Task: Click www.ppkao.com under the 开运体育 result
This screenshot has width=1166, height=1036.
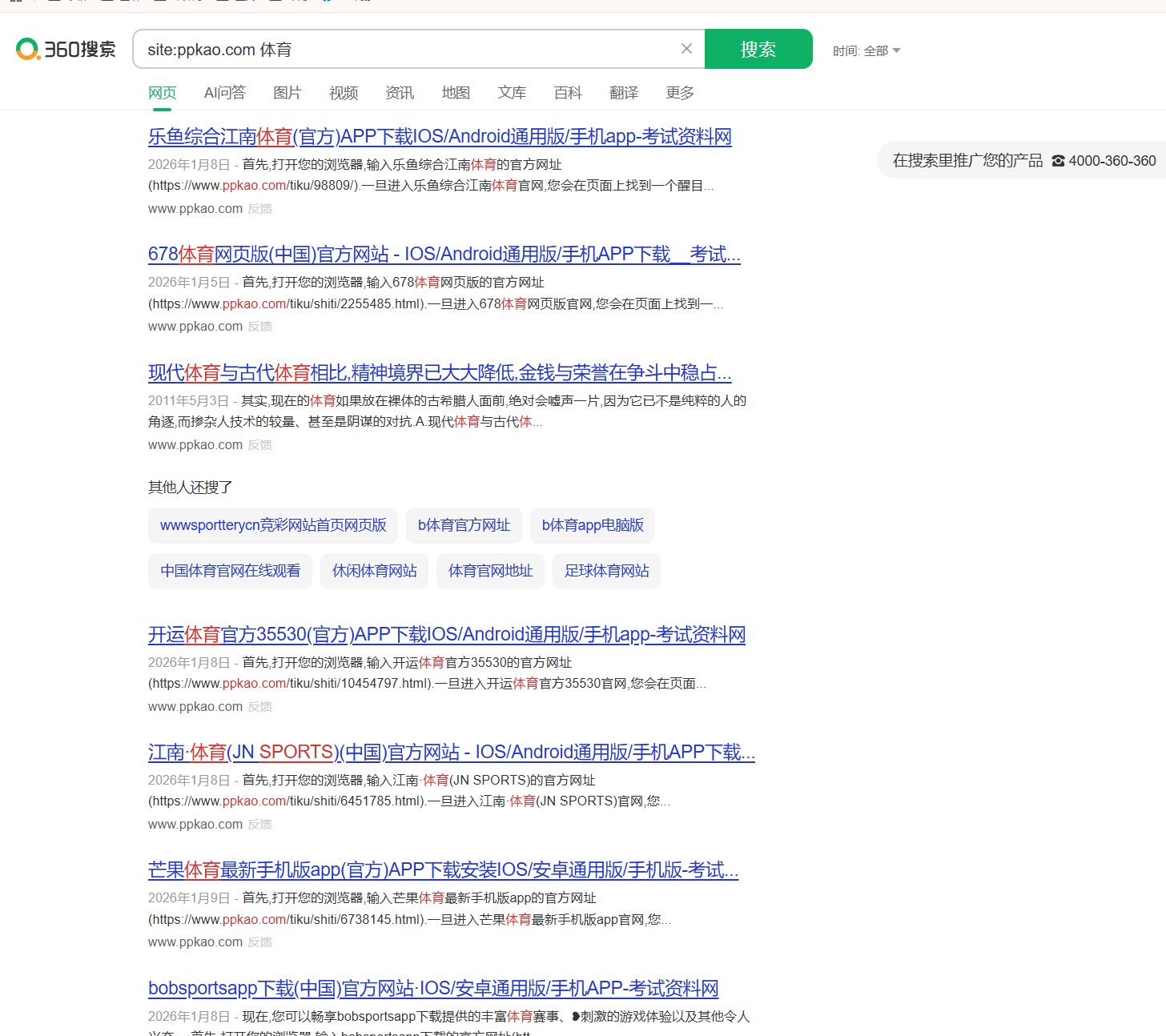Action: 195,707
